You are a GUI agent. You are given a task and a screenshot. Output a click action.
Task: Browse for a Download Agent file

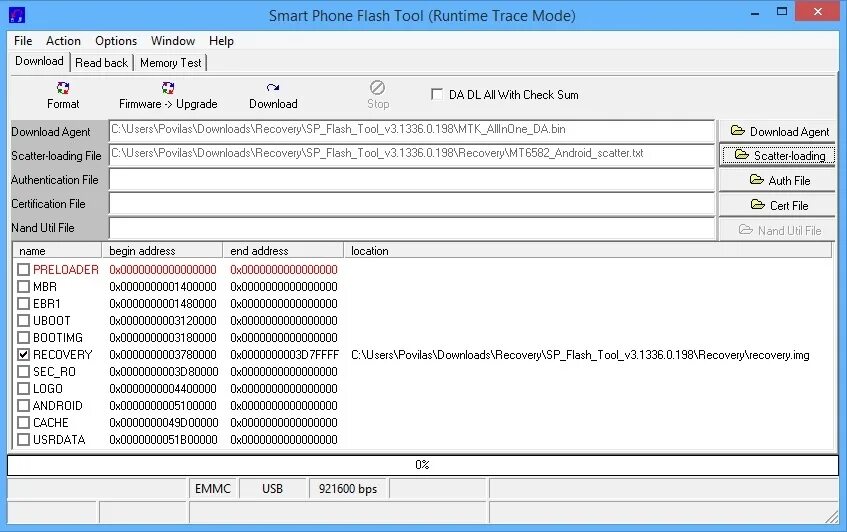pos(777,131)
